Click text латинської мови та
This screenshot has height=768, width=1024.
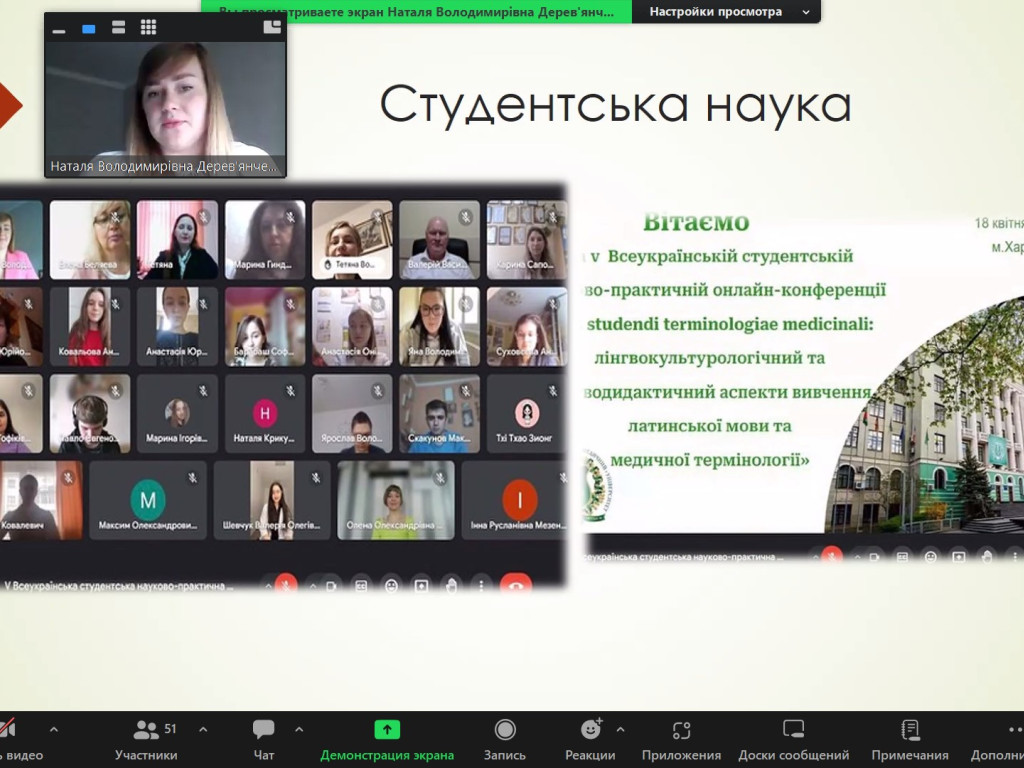tap(709, 426)
